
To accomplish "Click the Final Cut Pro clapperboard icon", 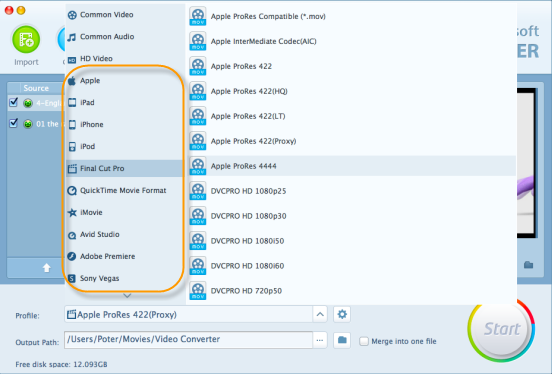I will [x=72, y=169].
